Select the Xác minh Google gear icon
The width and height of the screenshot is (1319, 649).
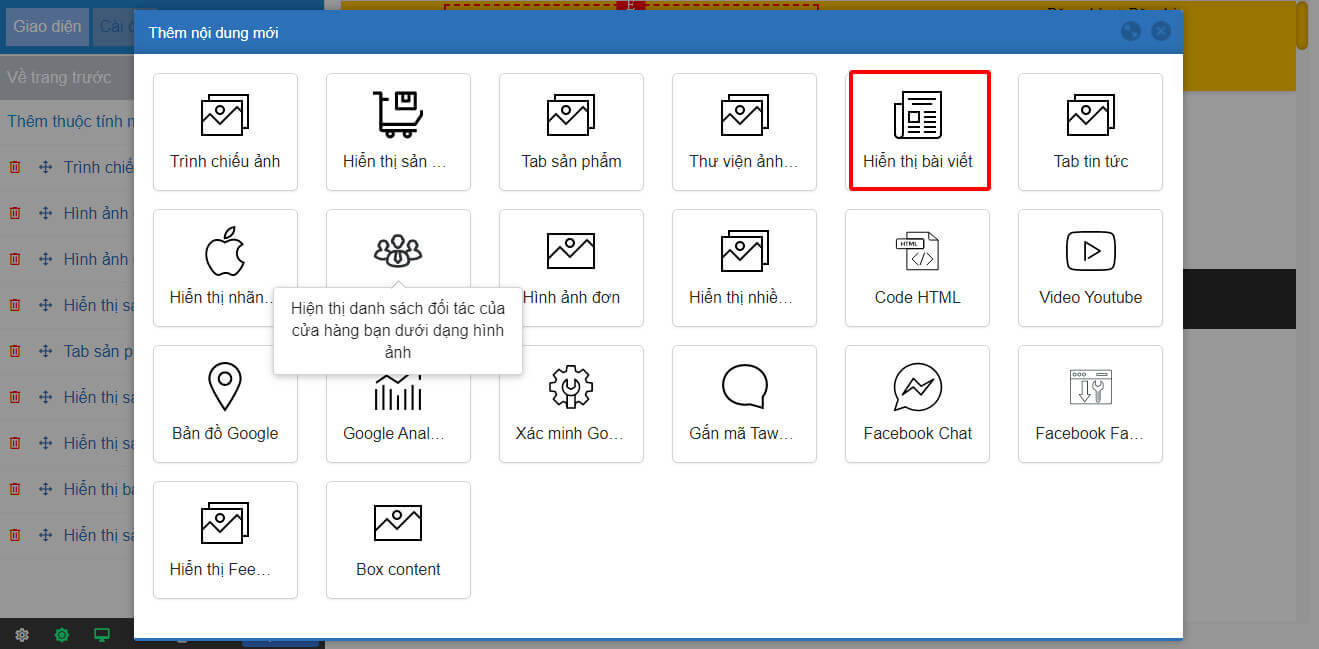click(x=571, y=387)
